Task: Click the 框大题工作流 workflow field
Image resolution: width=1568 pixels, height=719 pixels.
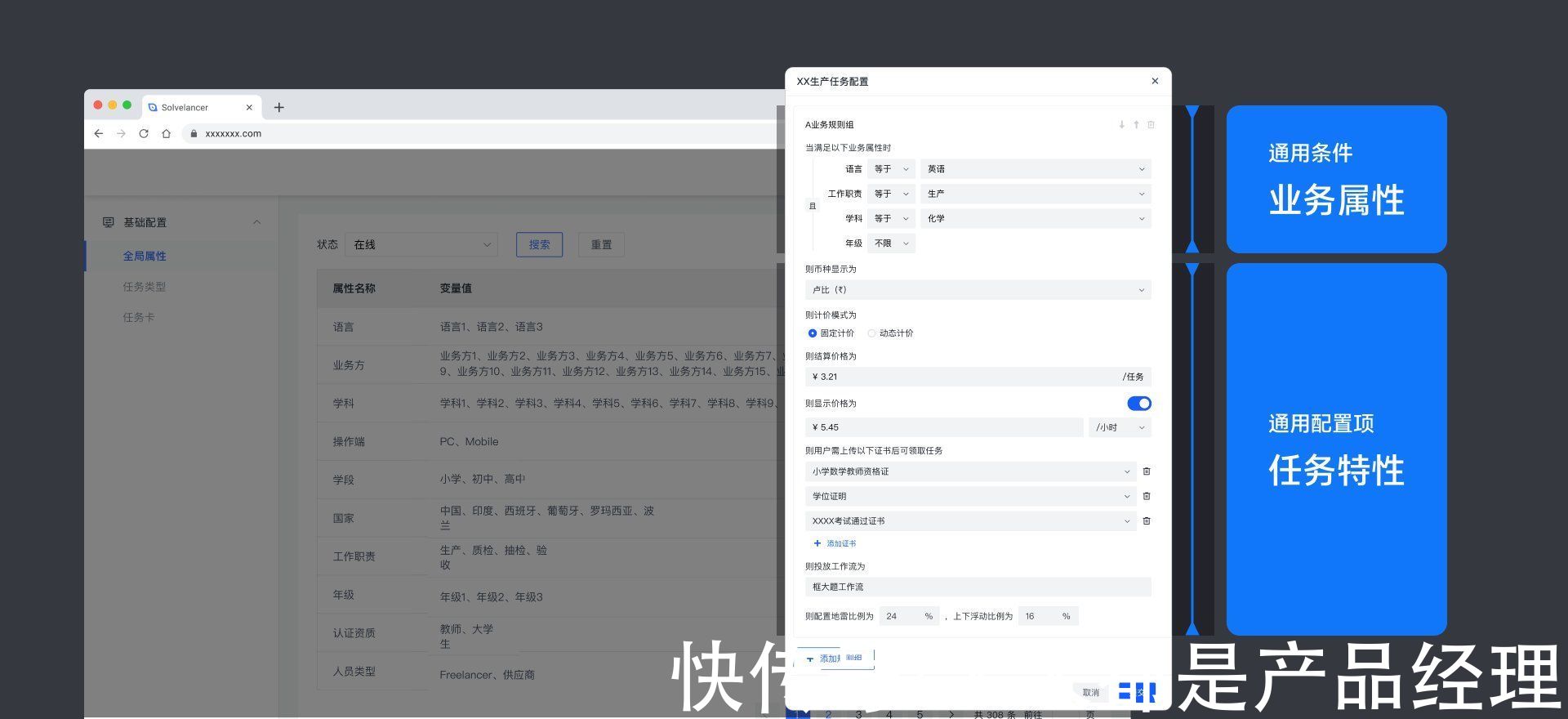Action: click(978, 587)
